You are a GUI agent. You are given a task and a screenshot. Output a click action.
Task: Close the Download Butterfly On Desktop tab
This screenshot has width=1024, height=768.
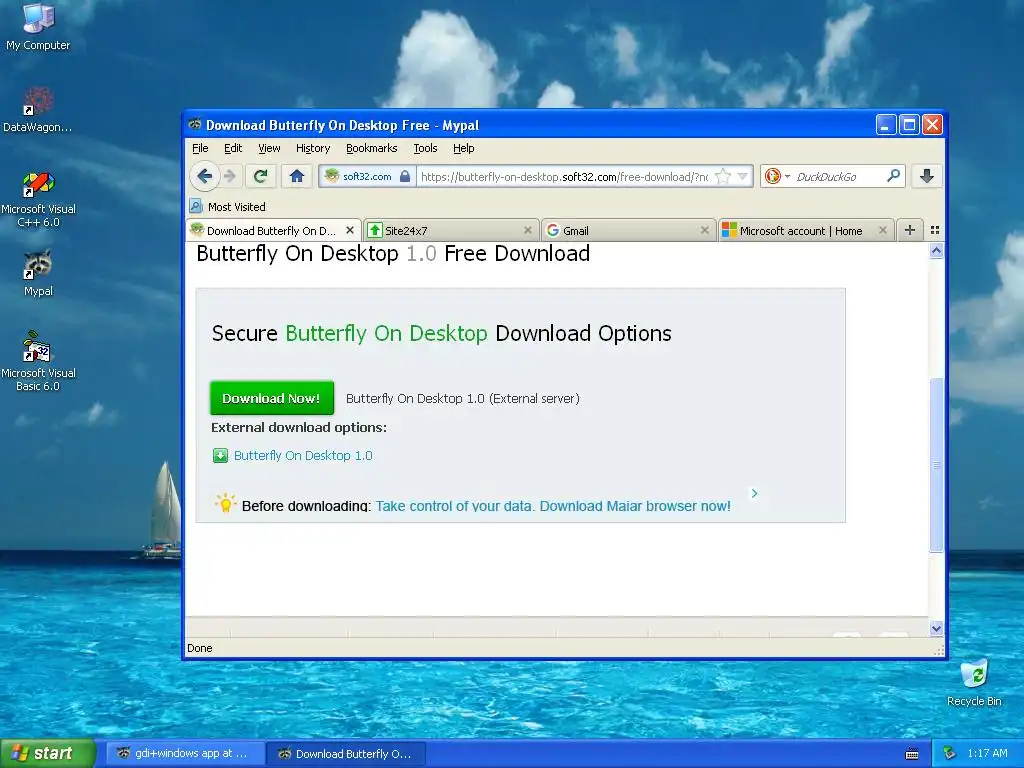pyautogui.click(x=350, y=231)
